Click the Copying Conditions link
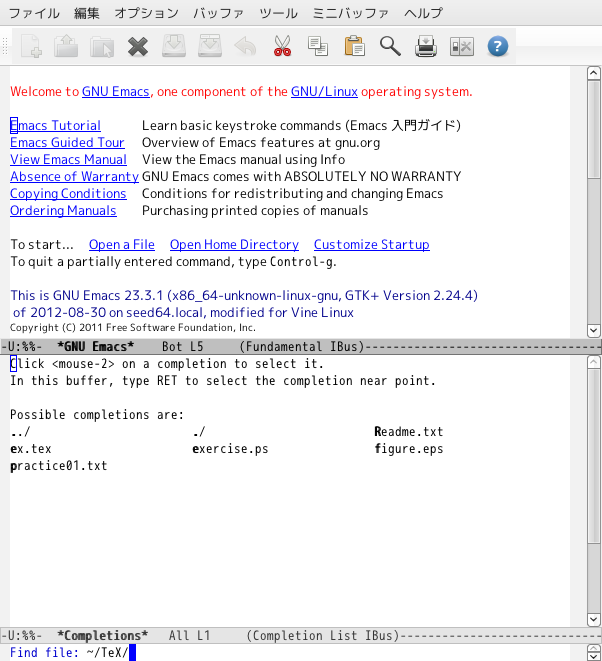Viewport: 602px width, 661px height. (68, 193)
